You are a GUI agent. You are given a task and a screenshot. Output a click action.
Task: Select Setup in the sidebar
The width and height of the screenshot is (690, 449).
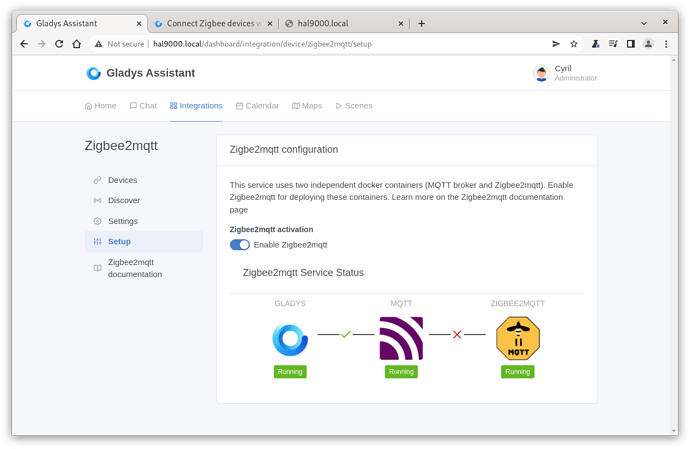click(143, 241)
